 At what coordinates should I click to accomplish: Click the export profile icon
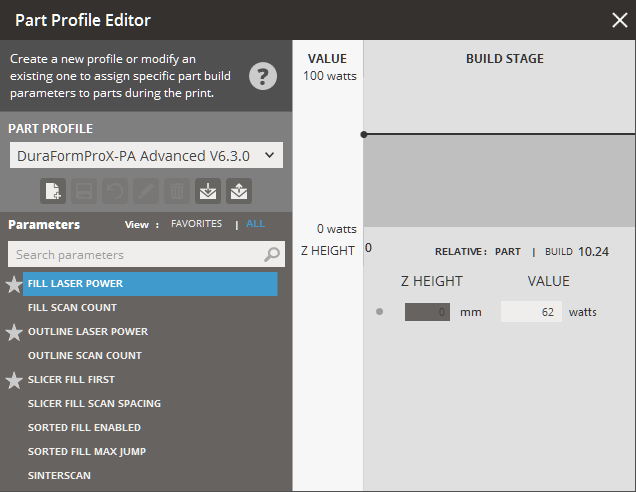coord(239,191)
